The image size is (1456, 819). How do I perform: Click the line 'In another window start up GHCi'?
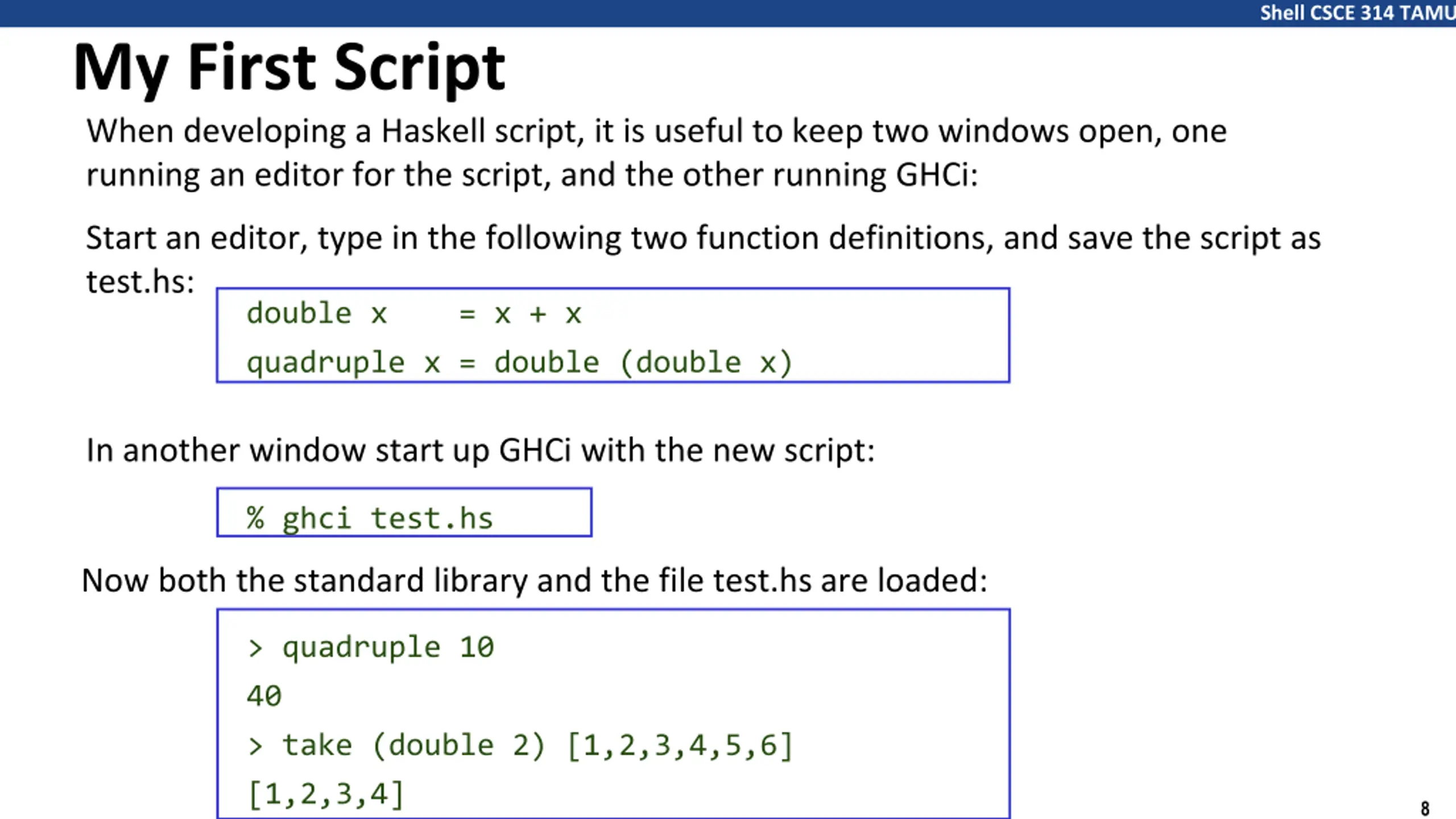[x=481, y=451]
